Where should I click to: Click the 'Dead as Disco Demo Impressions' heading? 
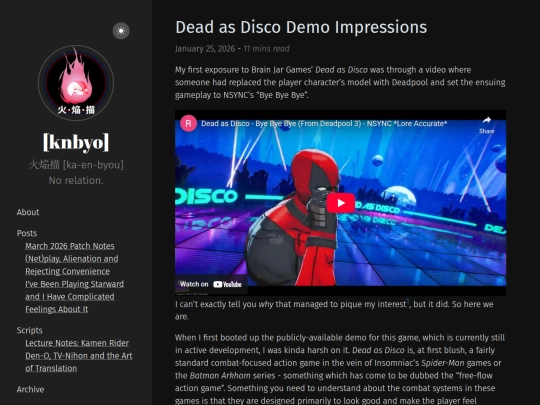(x=301, y=27)
